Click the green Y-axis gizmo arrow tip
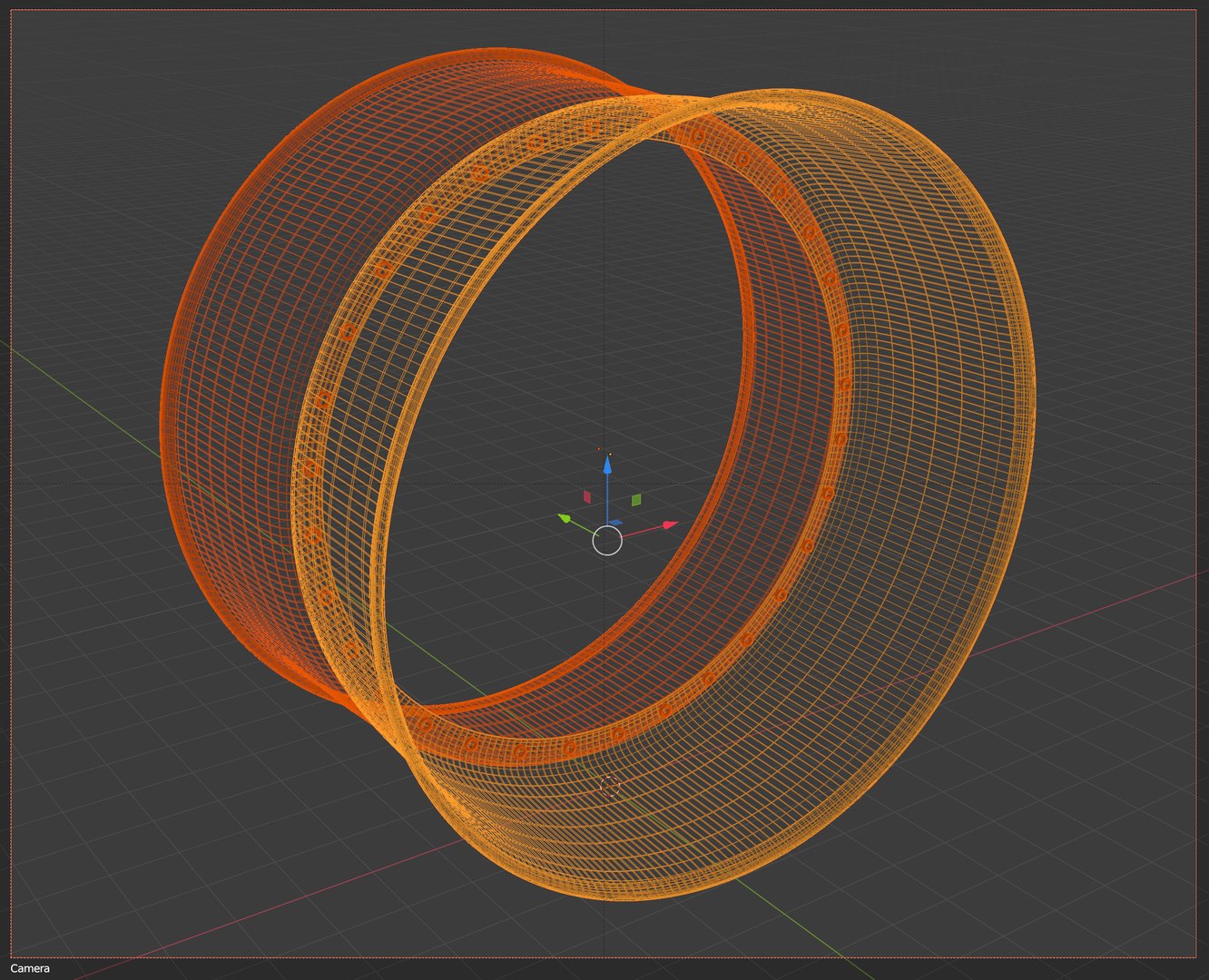1209x980 pixels. click(565, 518)
